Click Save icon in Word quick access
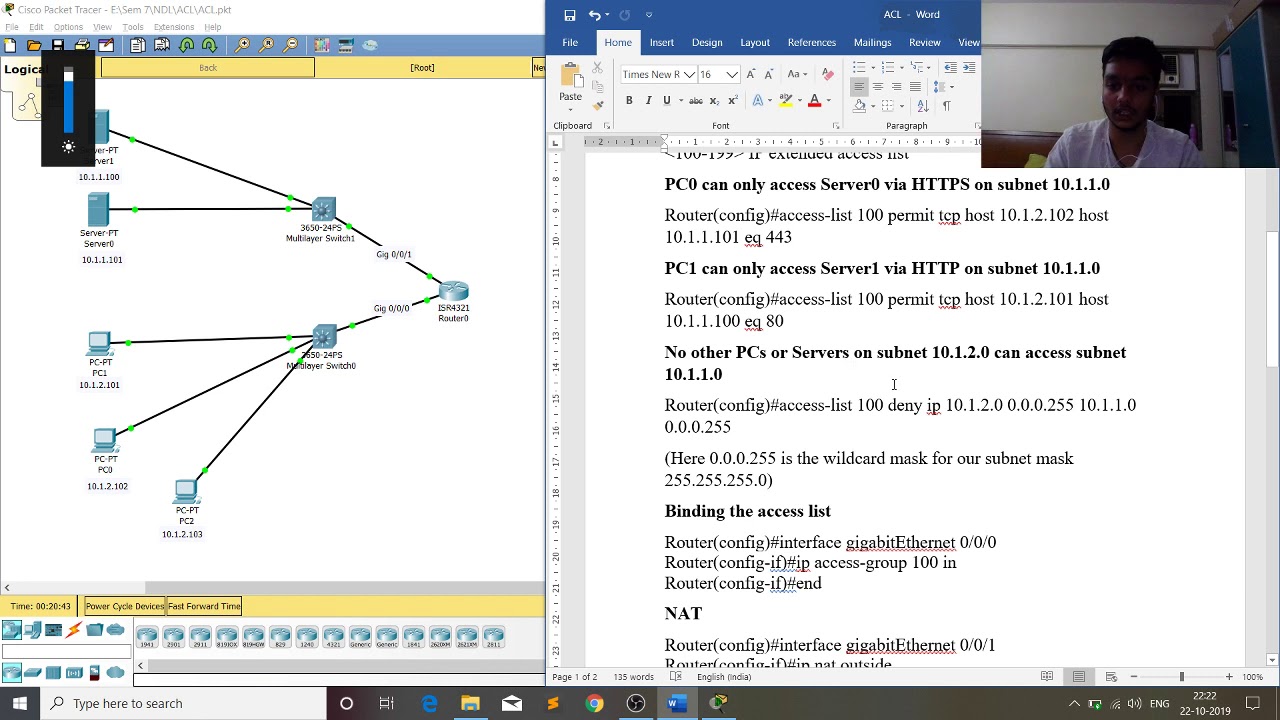1280x720 pixels. [570, 15]
